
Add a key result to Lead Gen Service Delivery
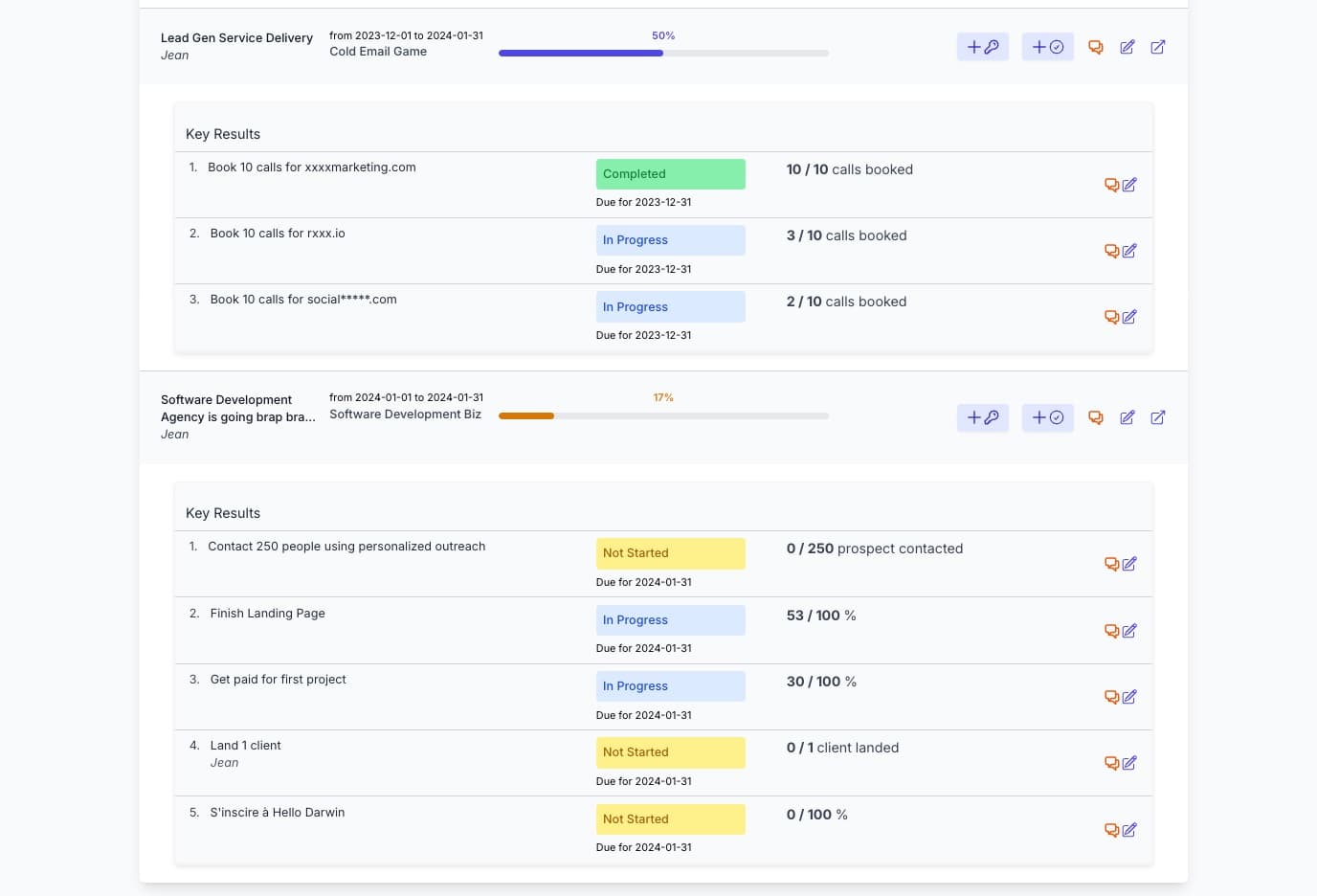click(983, 46)
